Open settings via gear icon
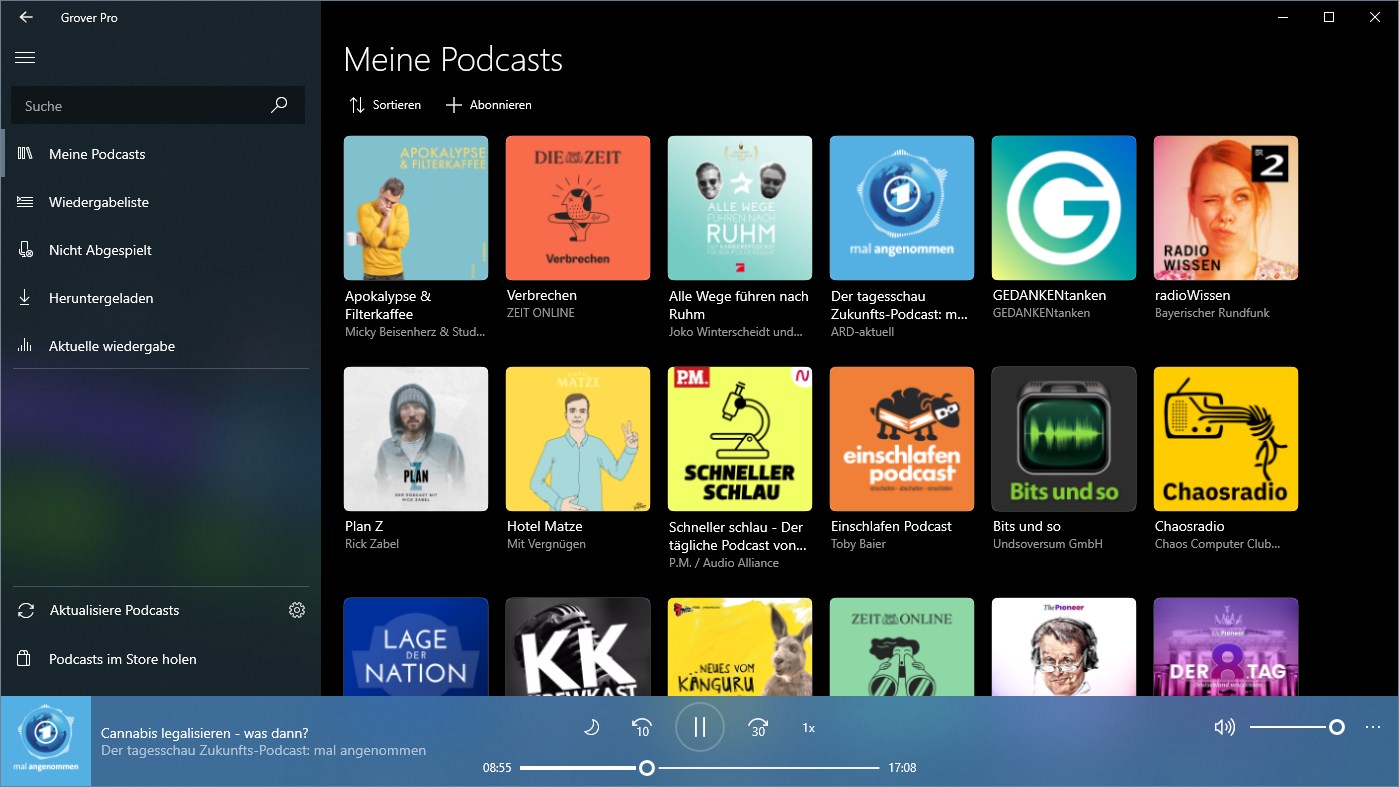 297,610
